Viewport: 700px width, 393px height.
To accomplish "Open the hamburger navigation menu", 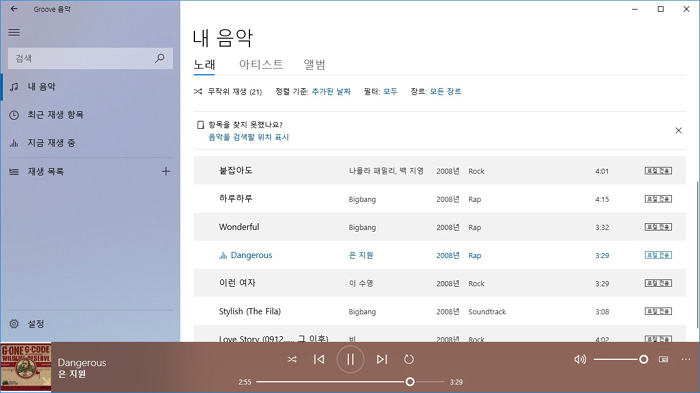I will [x=14, y=32].
